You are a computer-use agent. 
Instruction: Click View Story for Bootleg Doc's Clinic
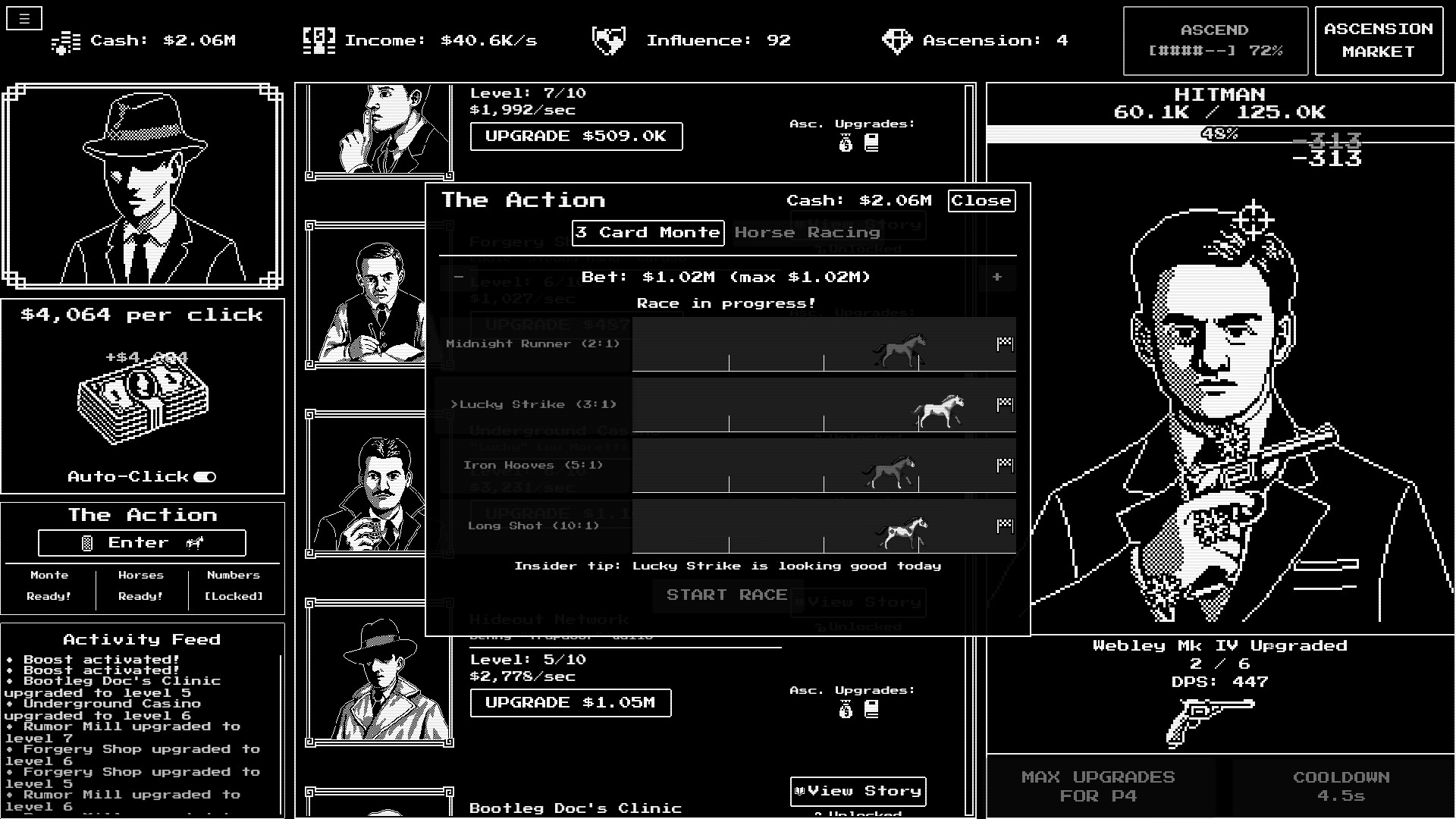[858, 791]
